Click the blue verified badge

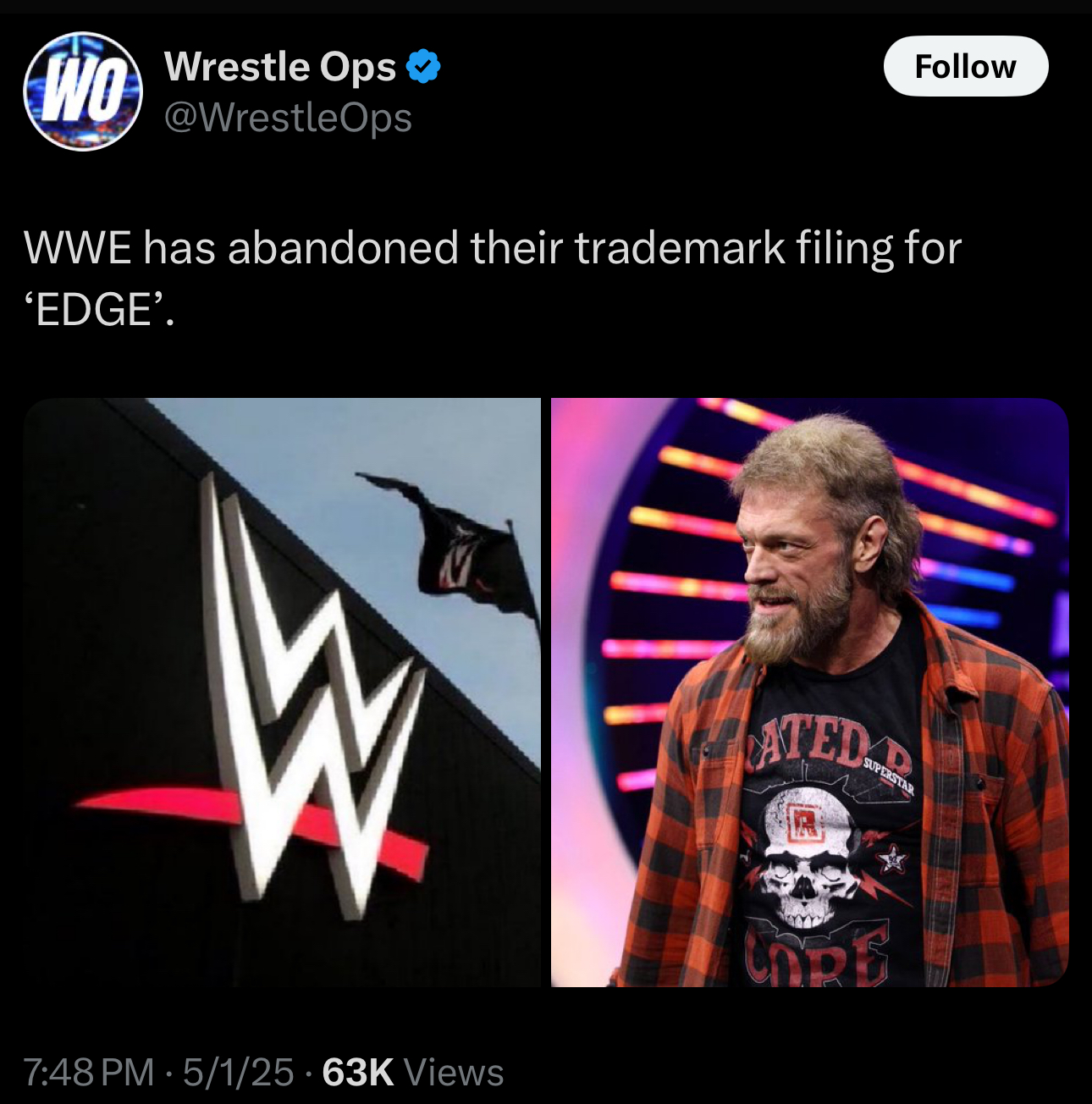click(x=423, y=67)
